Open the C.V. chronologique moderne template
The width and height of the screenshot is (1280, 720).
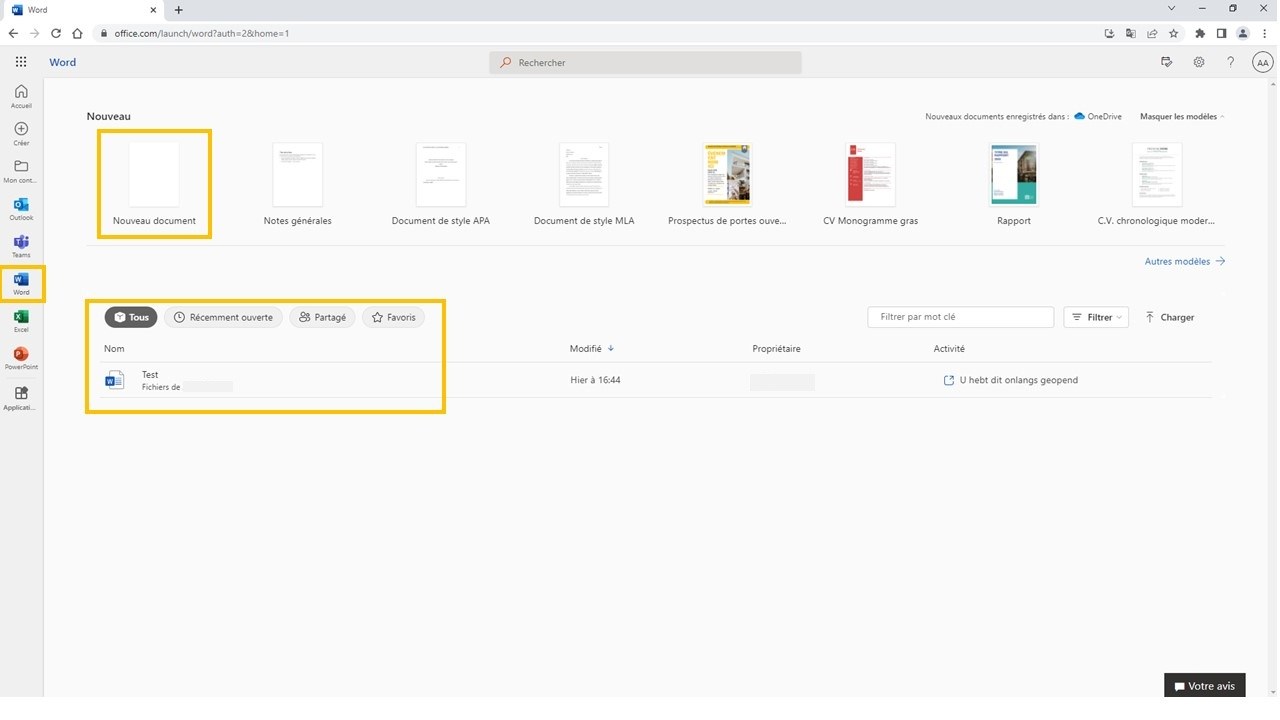[x=1156, y=184]
